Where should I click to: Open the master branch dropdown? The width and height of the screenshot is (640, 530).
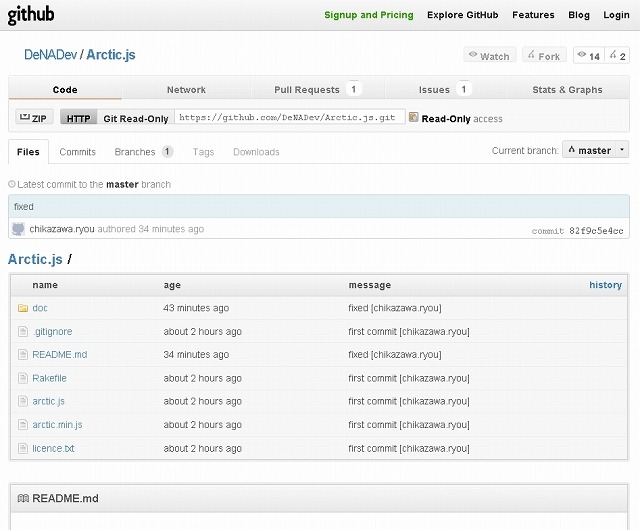pyautogui.click(x=595, y=150)
